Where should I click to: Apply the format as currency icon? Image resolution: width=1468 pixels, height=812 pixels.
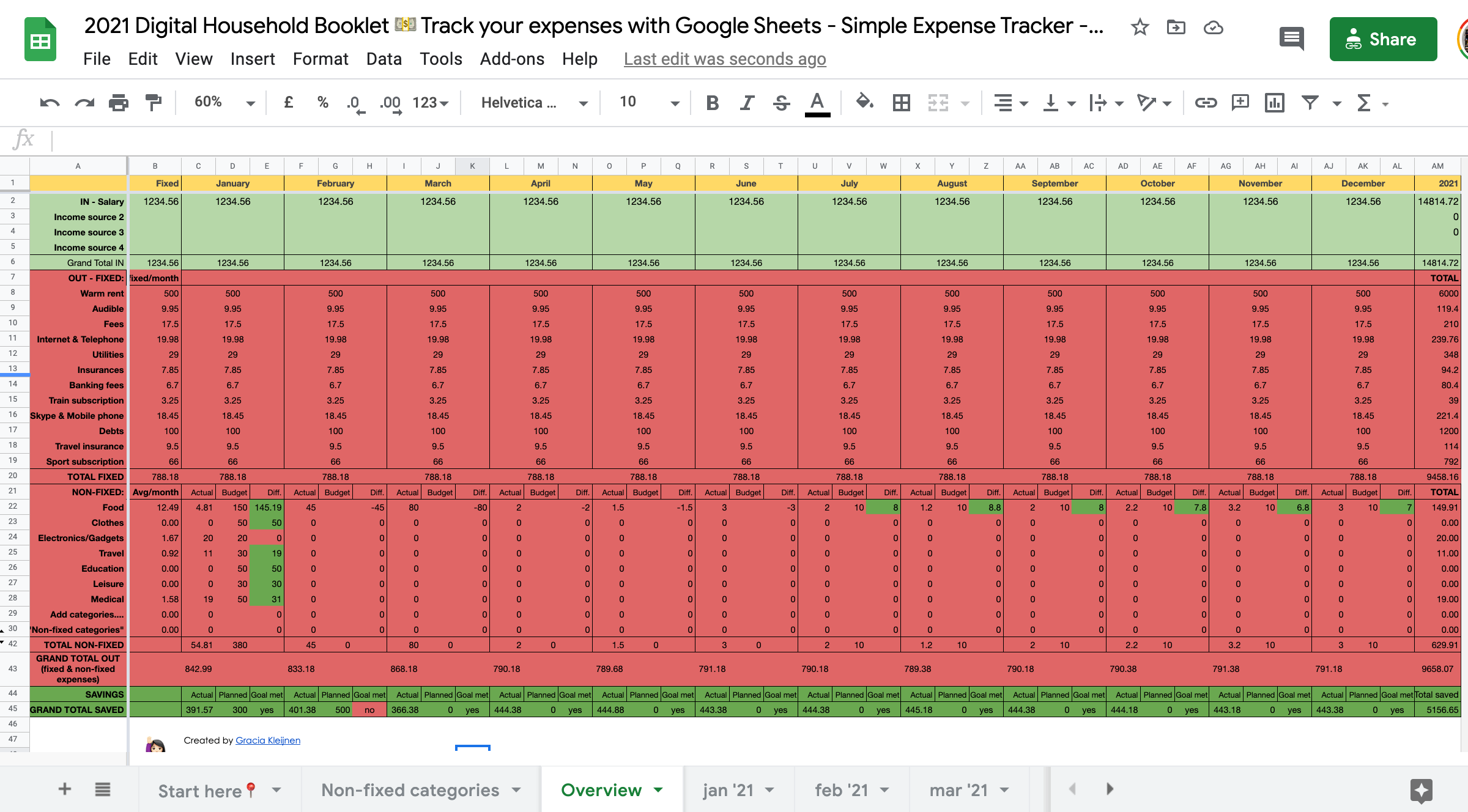pyautogui.click(x=287, y=102)
